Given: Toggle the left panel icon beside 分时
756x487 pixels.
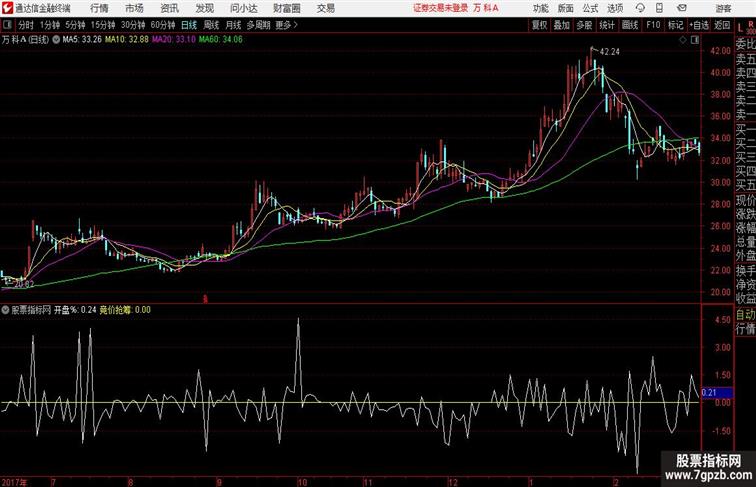Looking at the screenshot, I should (7, 25).
